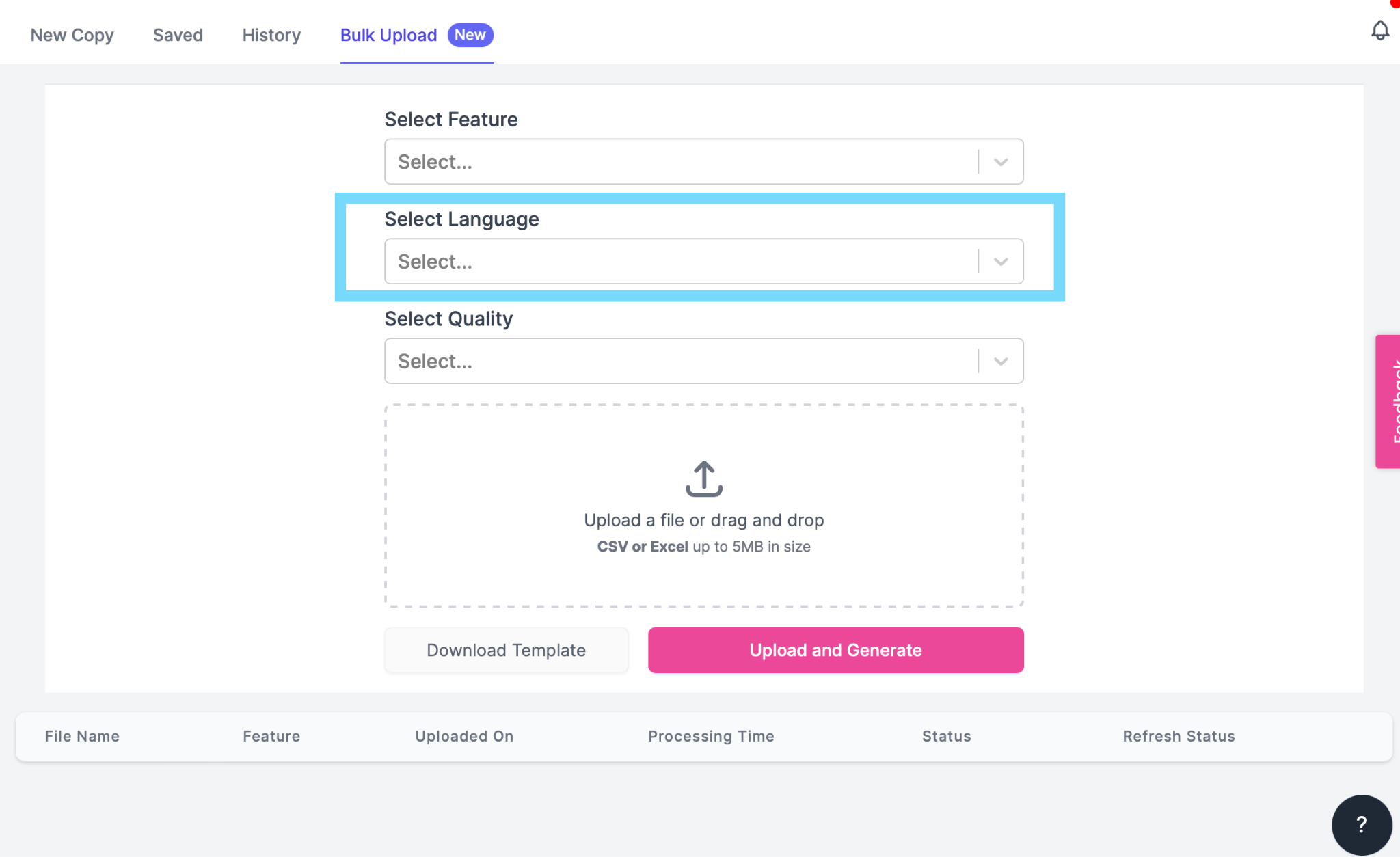Go to the History tab
The height and width of the screenshot is (857, 1400).
271,35
